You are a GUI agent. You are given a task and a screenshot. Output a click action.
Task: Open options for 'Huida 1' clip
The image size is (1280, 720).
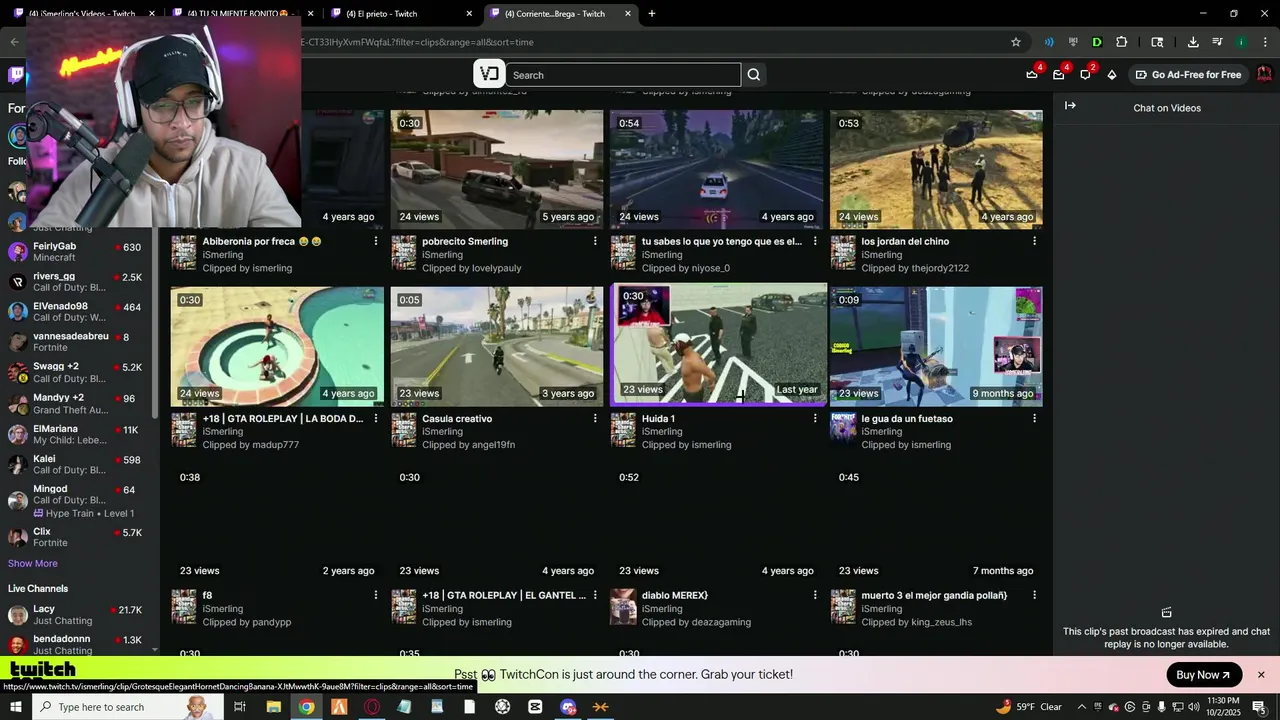point(815,419)
